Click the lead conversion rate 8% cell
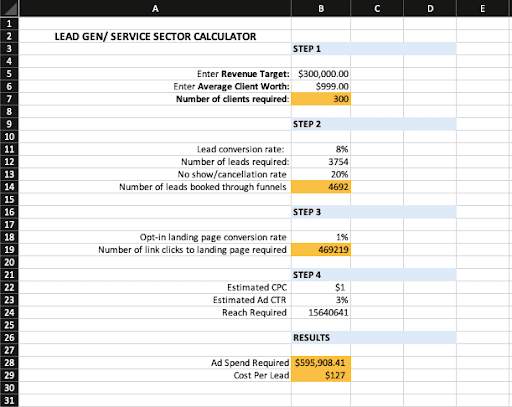512x407 pixels. tap(321, 149)
